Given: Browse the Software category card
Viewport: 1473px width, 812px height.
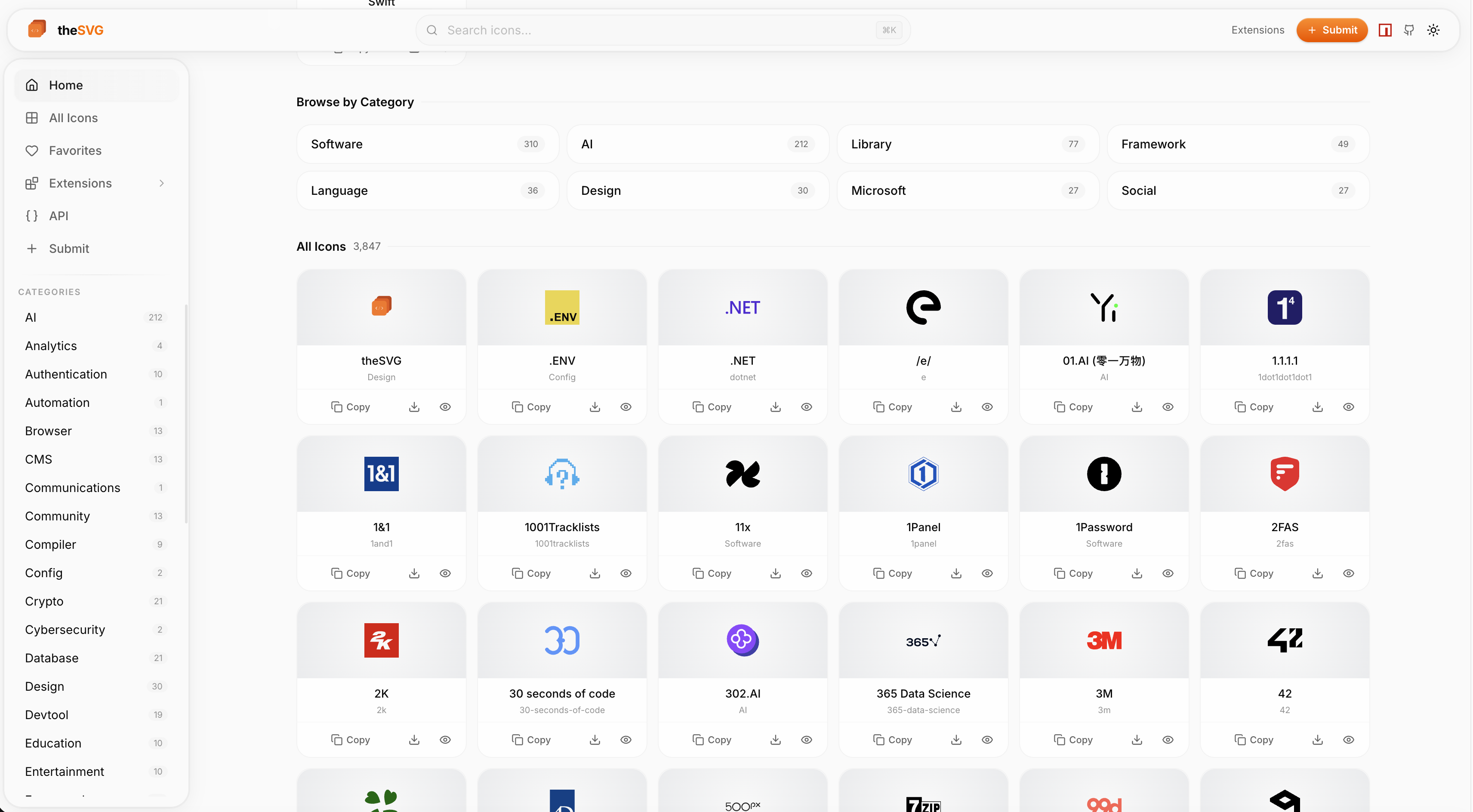Looking at the screenshot, I should 427,144.
